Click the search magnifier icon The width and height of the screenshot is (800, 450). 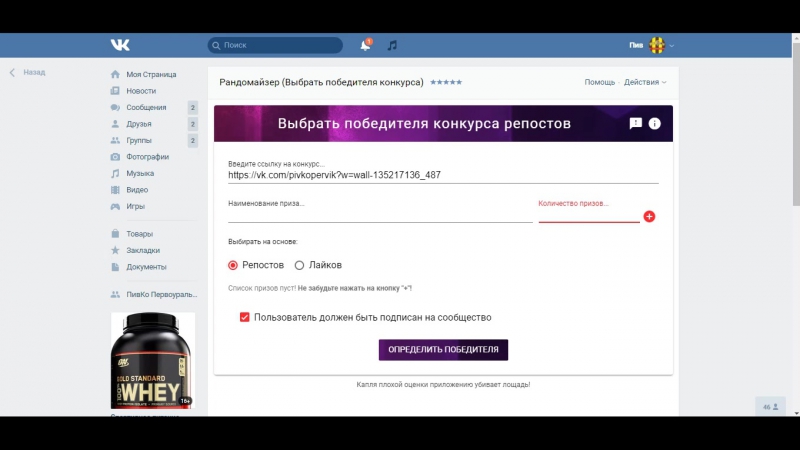coord(216,45)
